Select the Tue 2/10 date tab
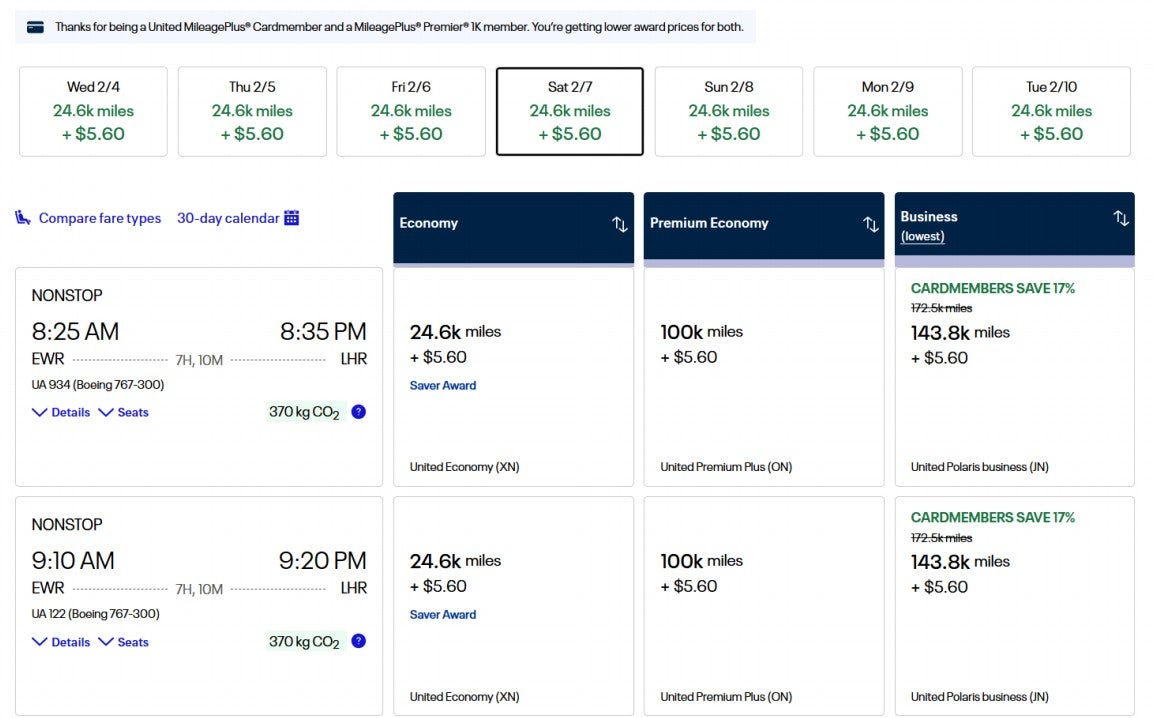The height and width of the screenshot is (718, 1153). (x=1051, y=111)
